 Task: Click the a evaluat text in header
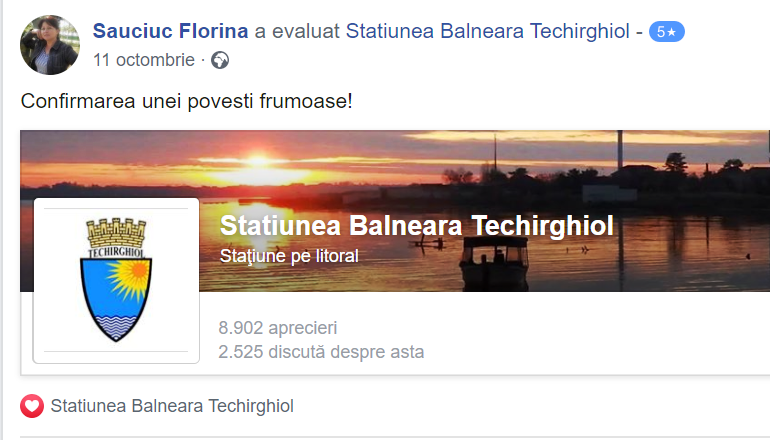point(297,31)
